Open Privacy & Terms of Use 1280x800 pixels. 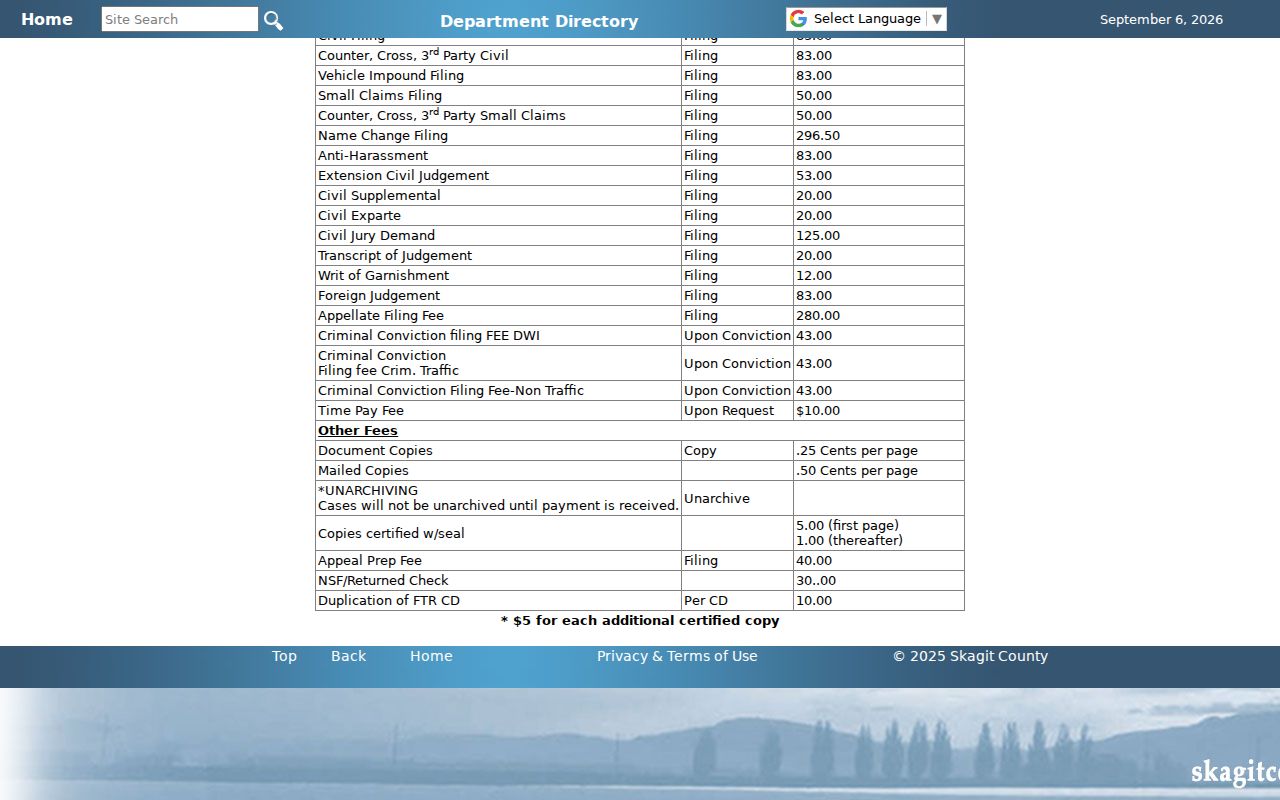(677, 656)
